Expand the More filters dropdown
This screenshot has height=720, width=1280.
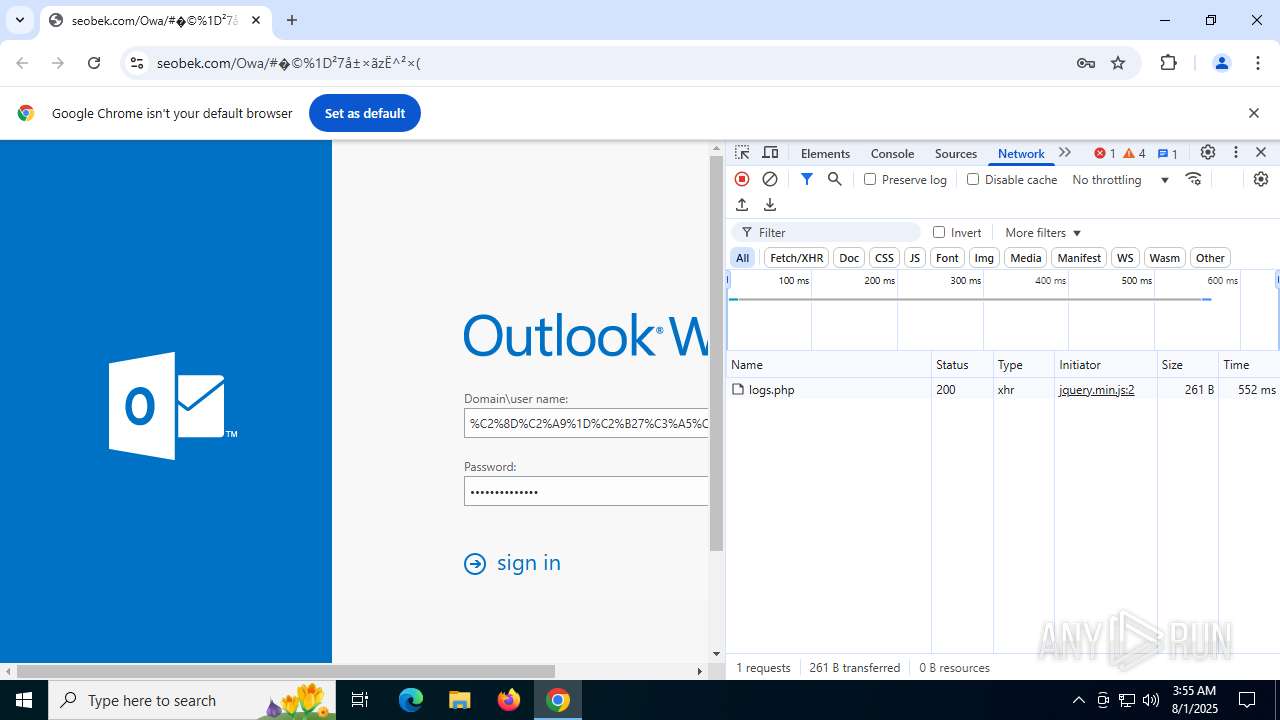click(x=1043, y=232)
